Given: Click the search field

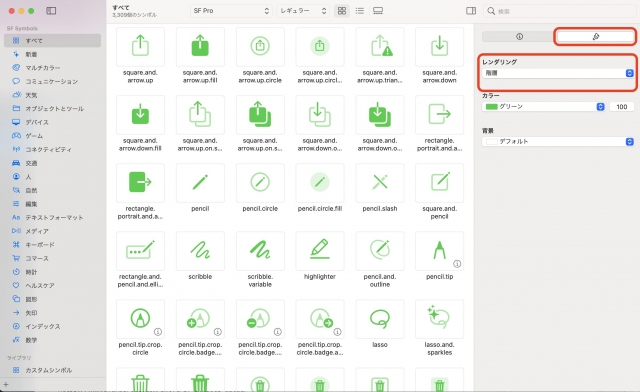Looking at the screenshot, I should pos(560,11).
